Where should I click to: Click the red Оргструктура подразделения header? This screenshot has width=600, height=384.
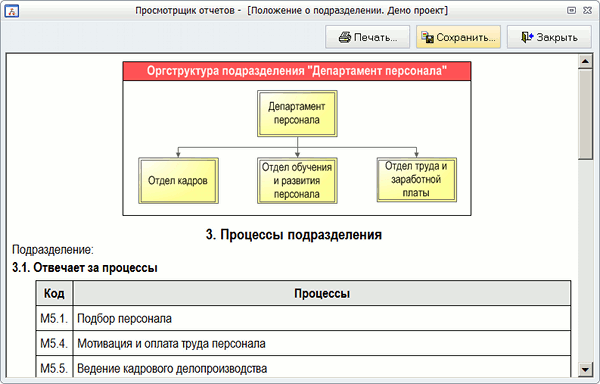tap(297, 71)
